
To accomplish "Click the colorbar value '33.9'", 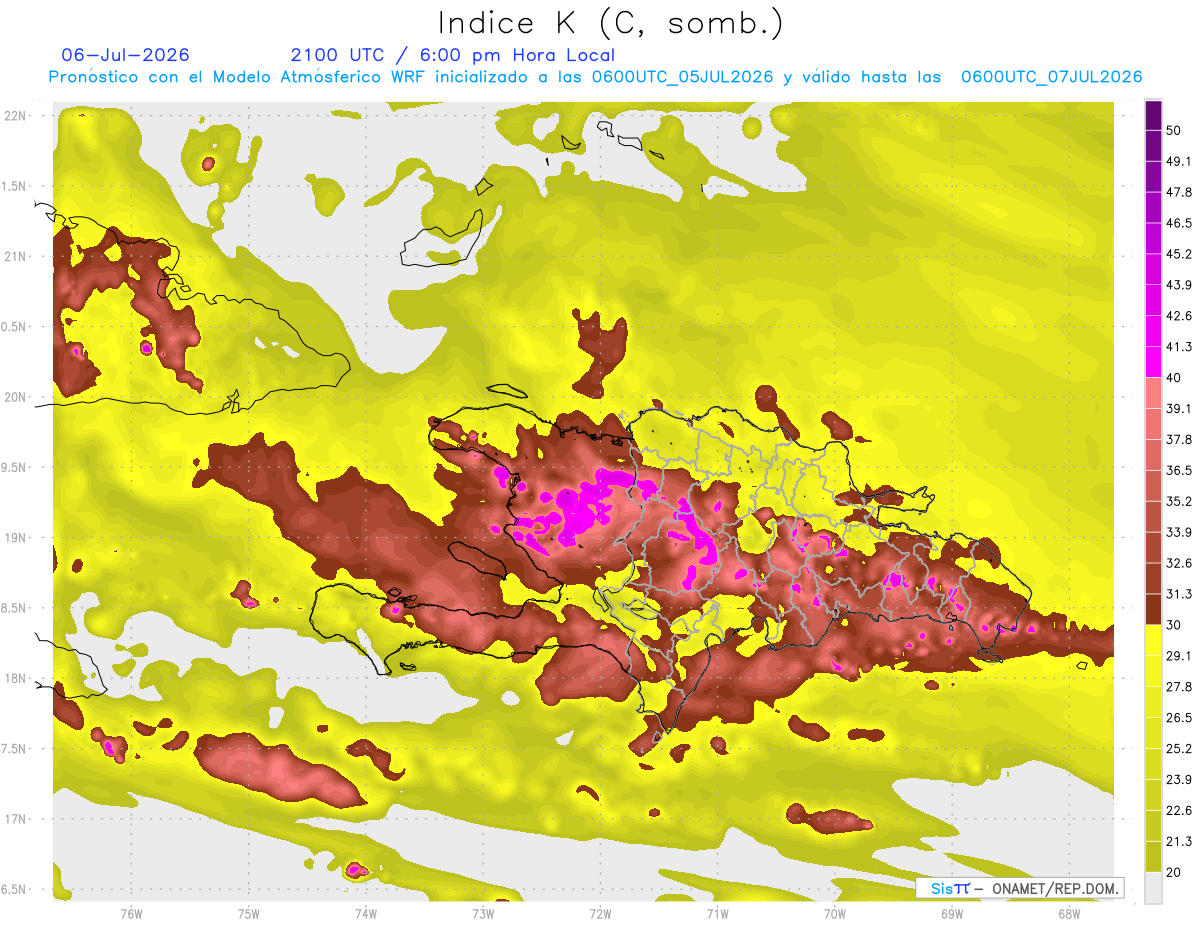I will (1178, 532).
